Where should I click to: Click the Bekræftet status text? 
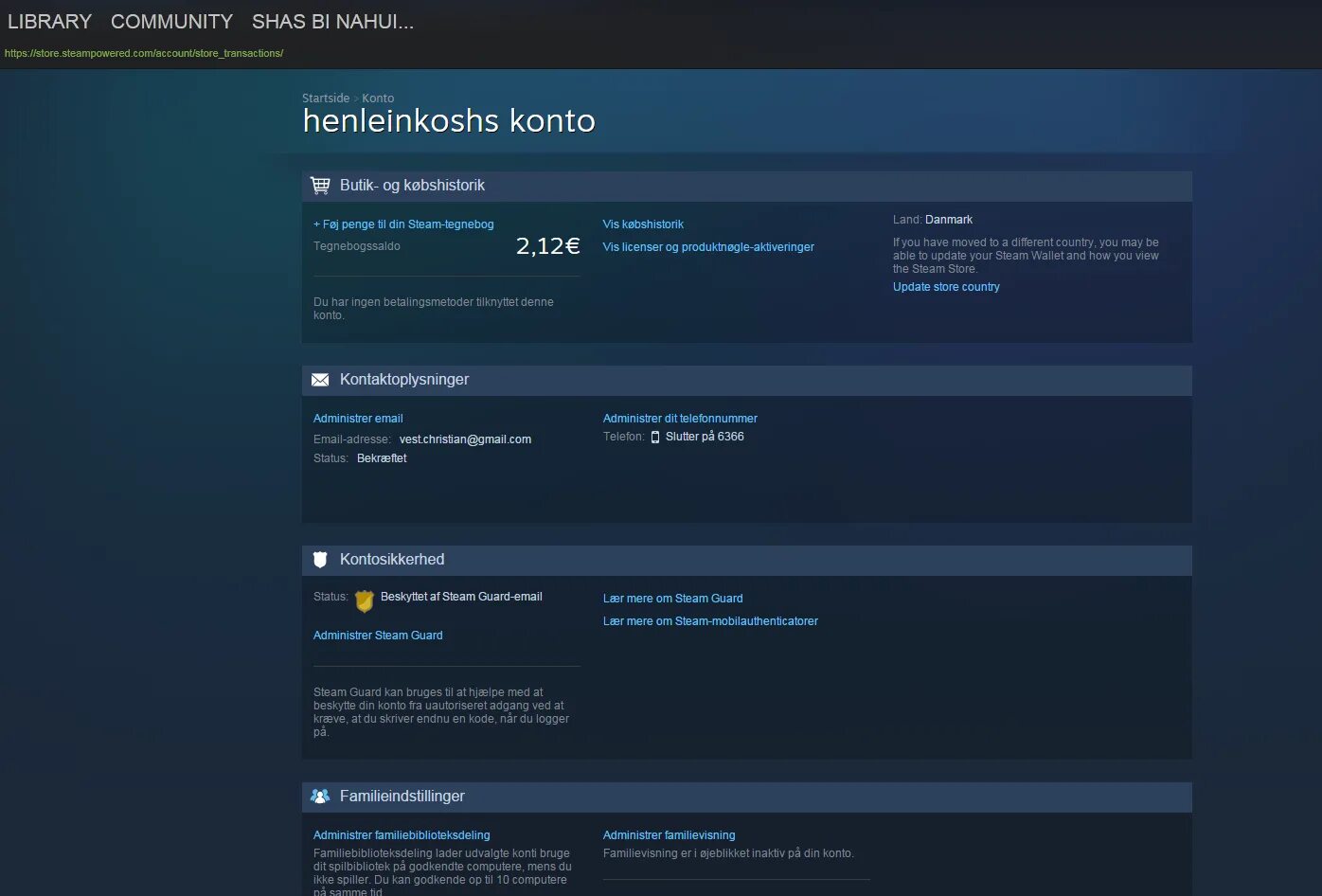coord(382,458)
